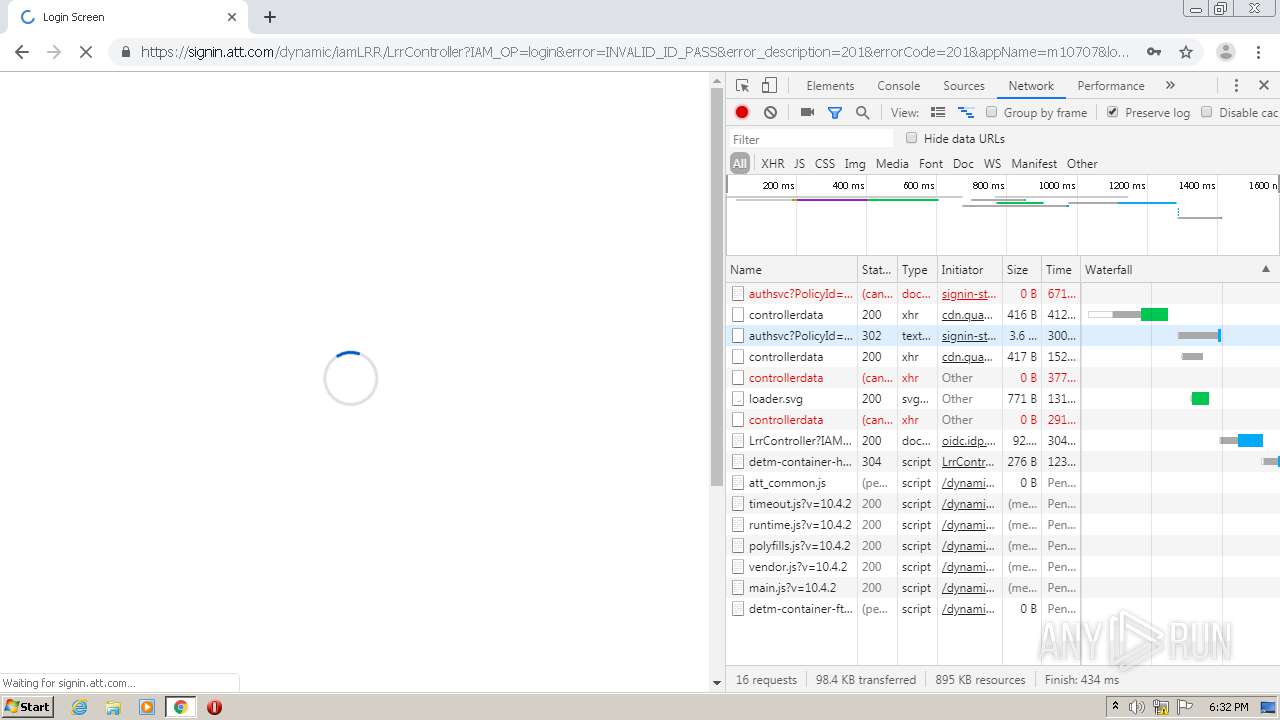Close the DevTools panel

click(1264, 86)
